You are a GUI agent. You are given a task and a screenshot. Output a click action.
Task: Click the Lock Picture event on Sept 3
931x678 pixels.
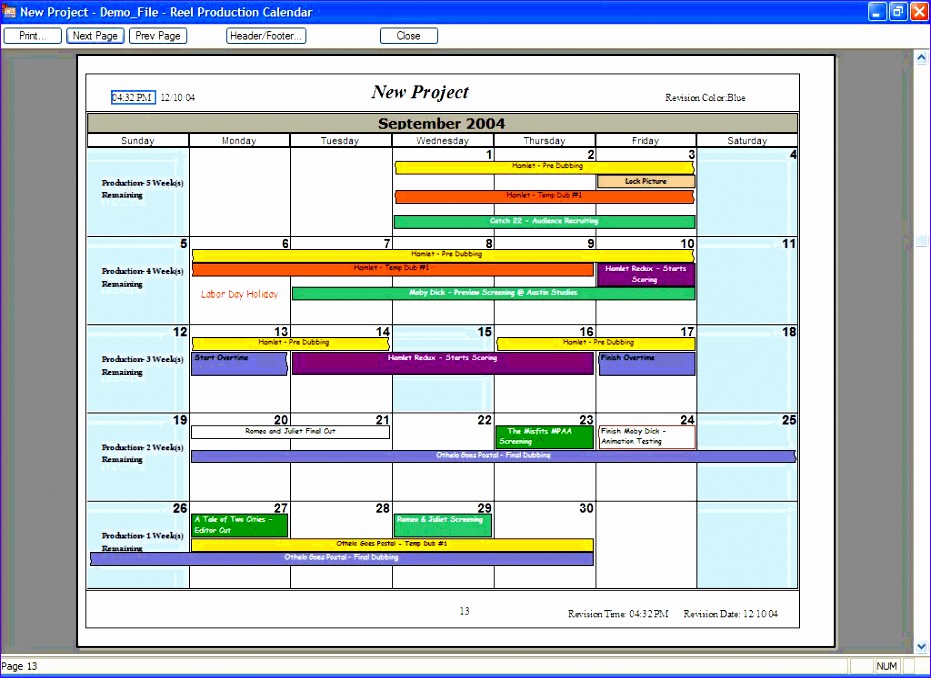tap(645, 181)
